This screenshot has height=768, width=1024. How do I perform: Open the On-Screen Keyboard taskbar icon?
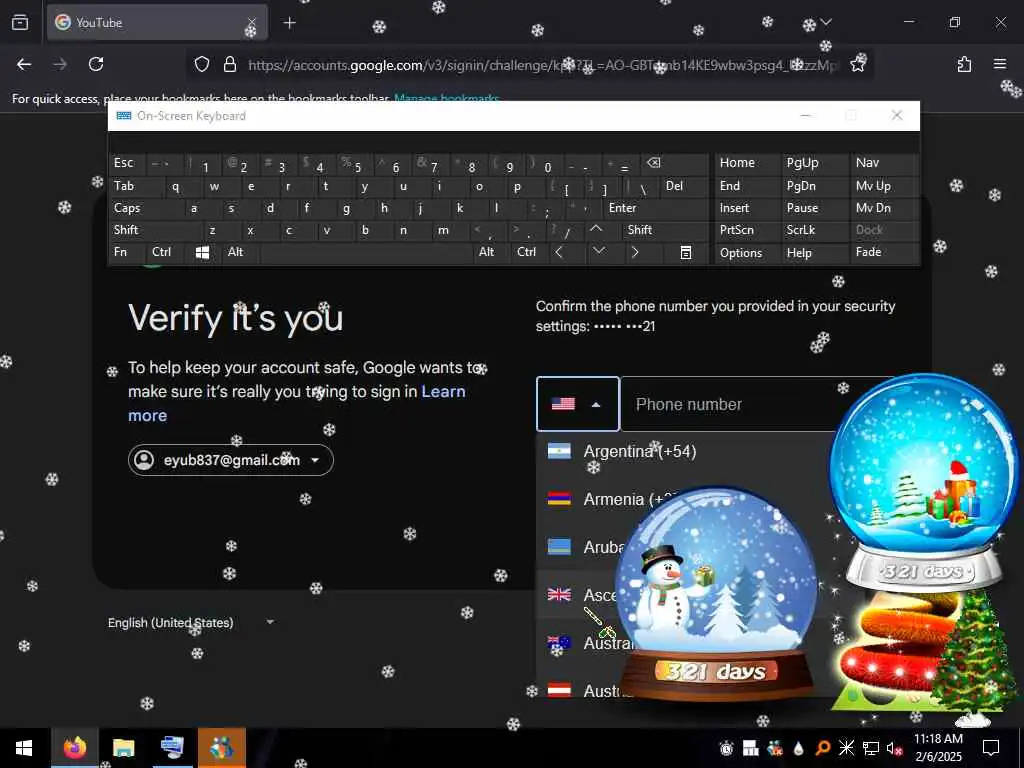coord(172,748)
